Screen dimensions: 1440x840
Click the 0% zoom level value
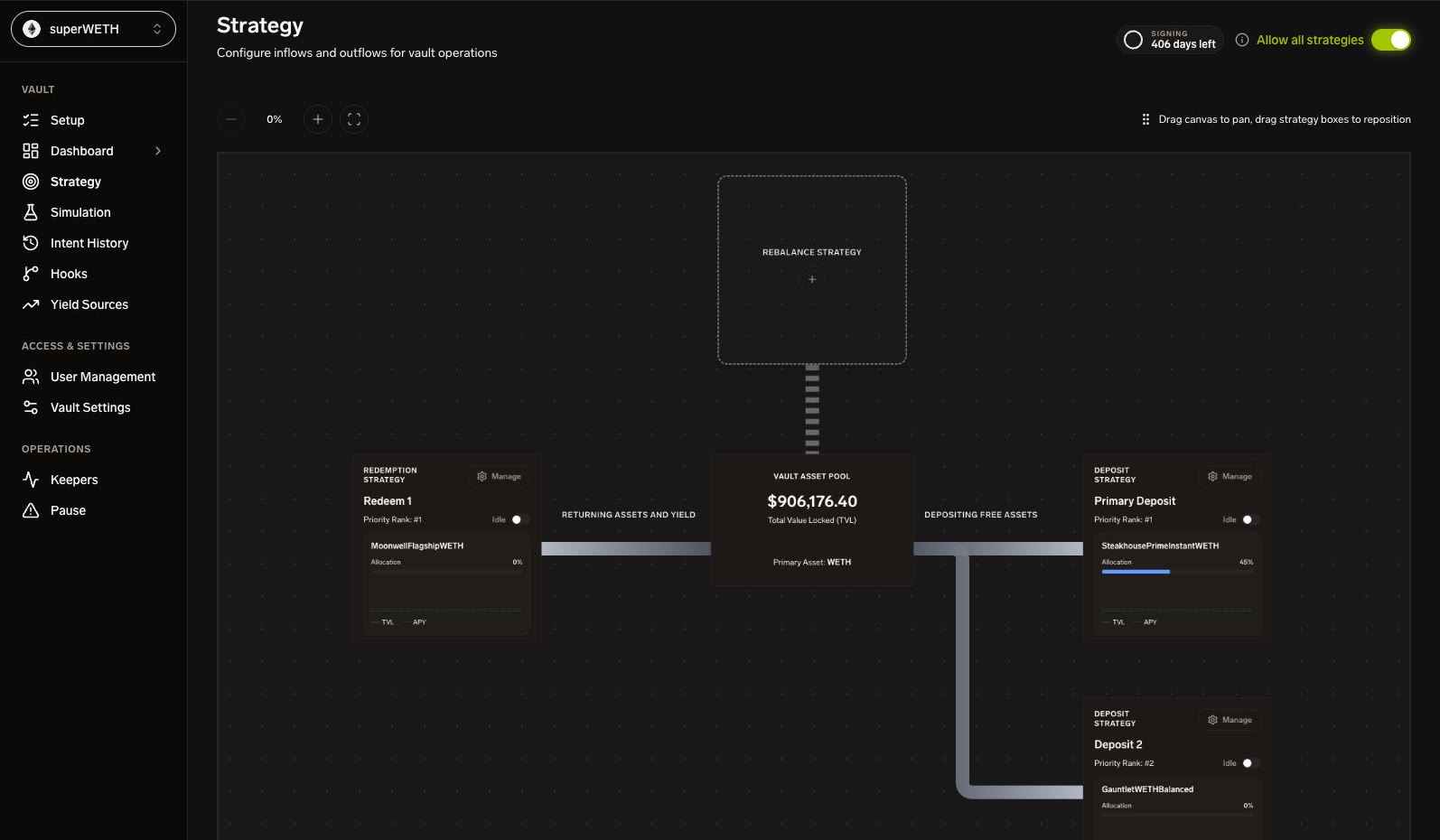275,119
